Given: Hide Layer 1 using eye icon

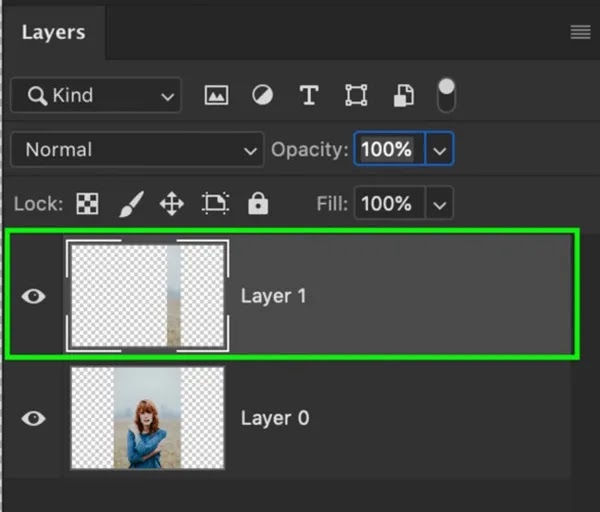Looking at the screenshot, I should tap(34, 296).
